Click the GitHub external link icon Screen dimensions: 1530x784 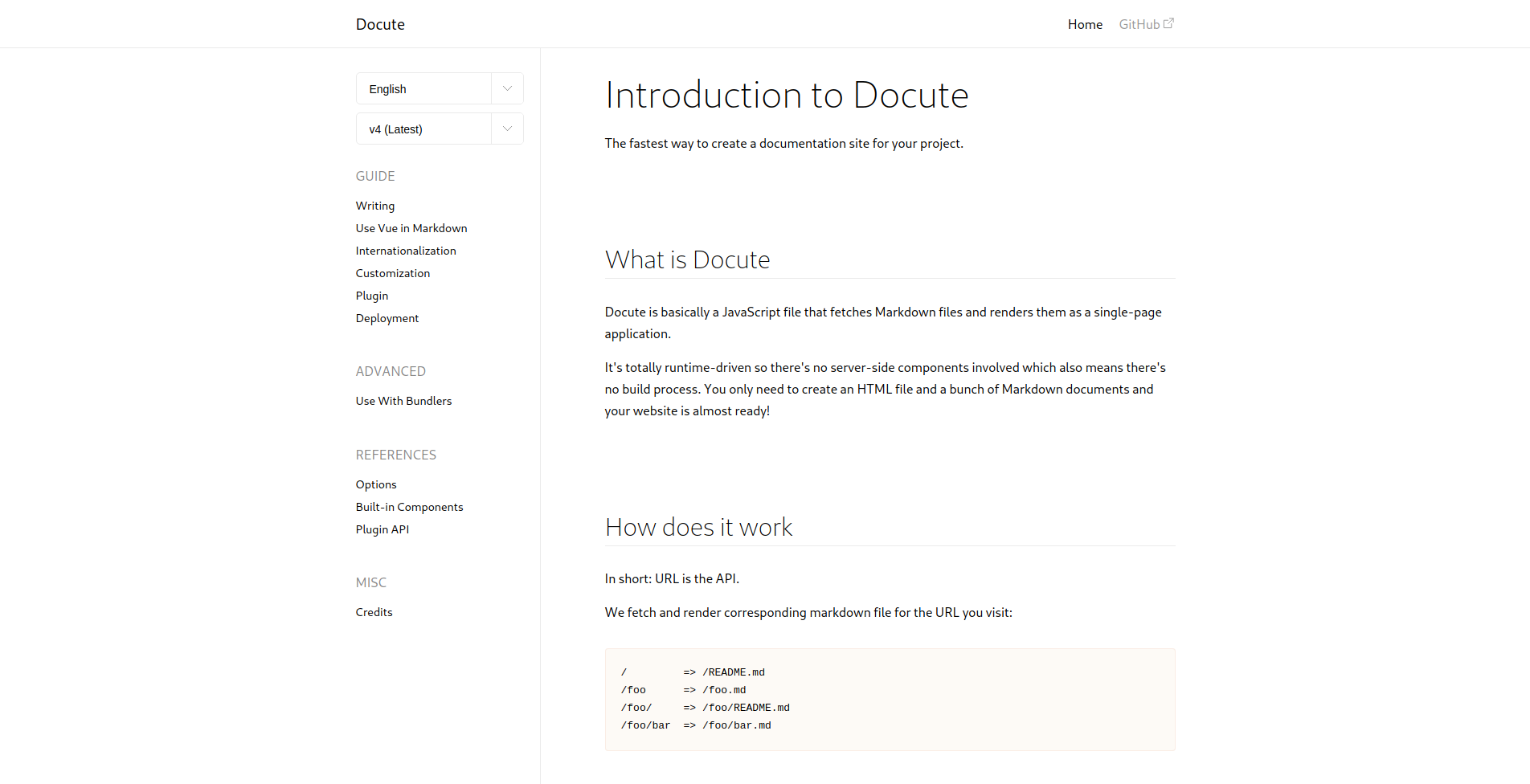pos(1168,23)
